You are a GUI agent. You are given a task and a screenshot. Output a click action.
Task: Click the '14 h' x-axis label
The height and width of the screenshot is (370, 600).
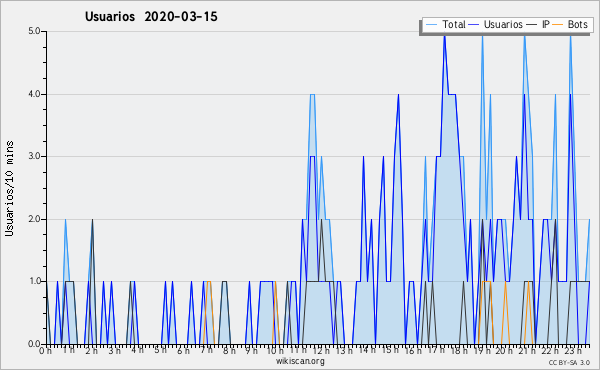click(367, 350)
